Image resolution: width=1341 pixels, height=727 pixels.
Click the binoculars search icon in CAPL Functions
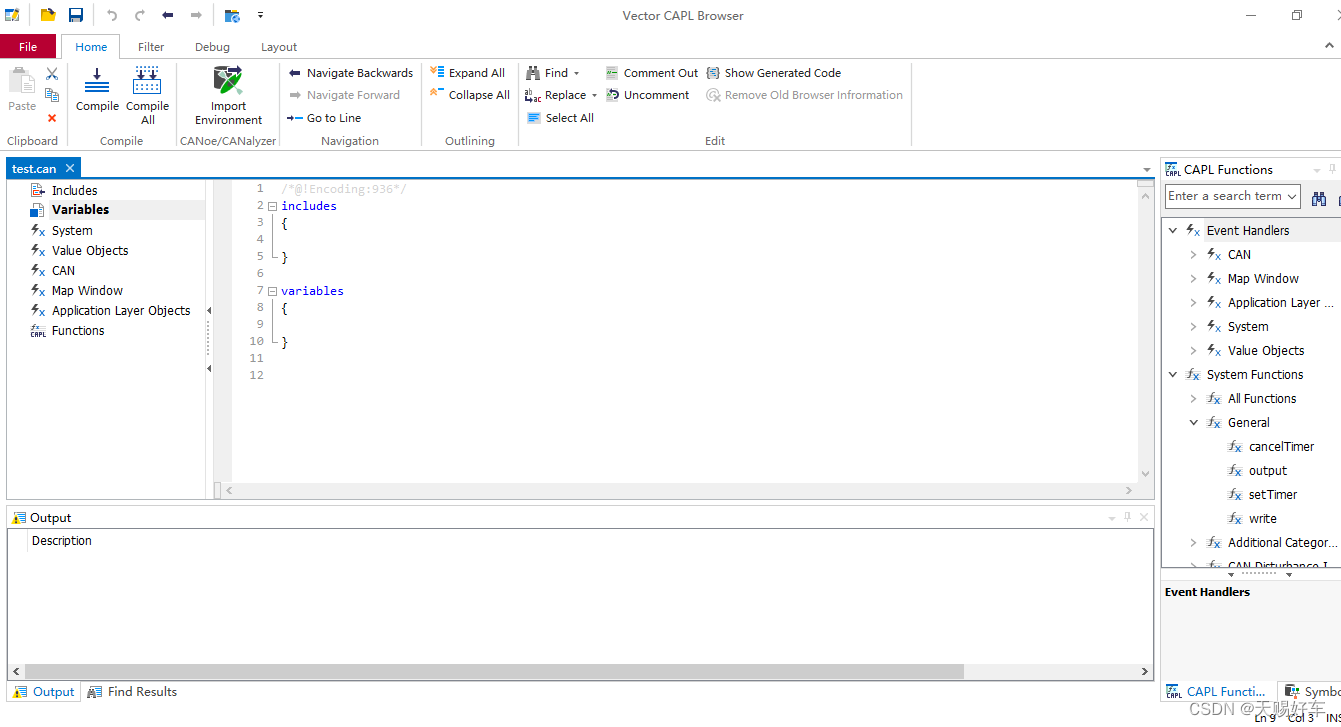(x=1319, y=197)
